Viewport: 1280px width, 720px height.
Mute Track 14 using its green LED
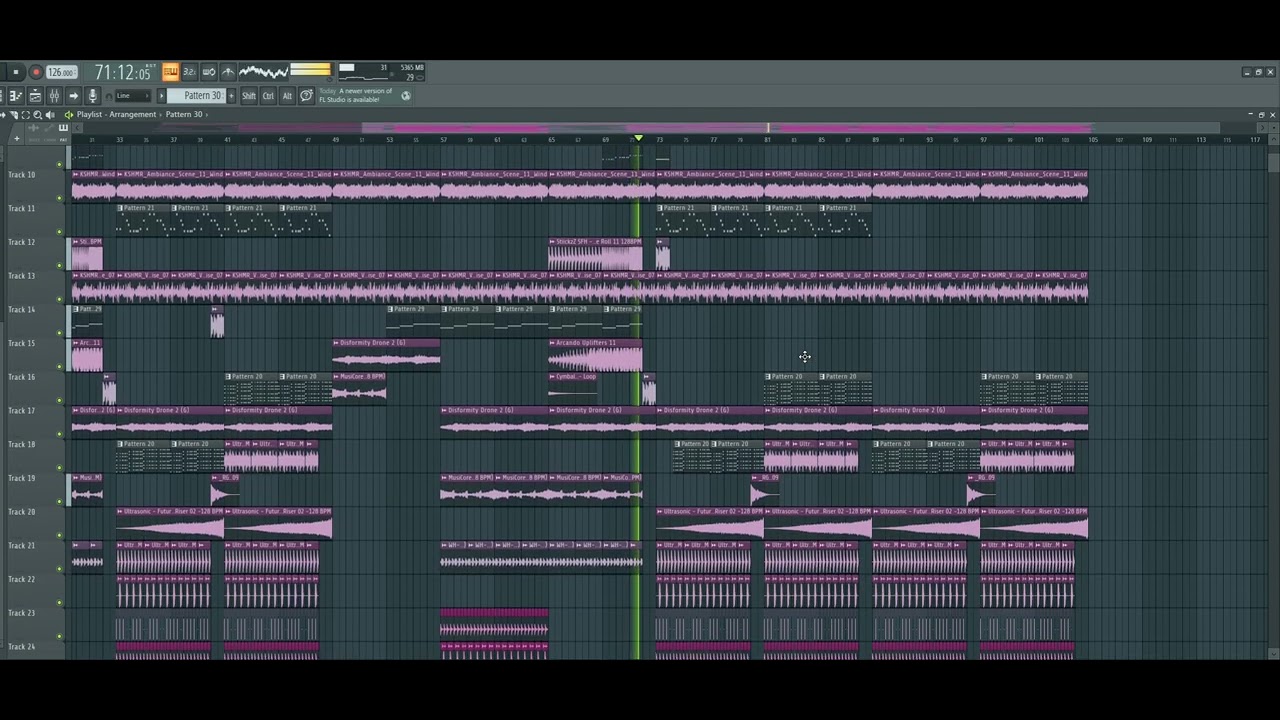pyautogui.click(x=59, y=333)
